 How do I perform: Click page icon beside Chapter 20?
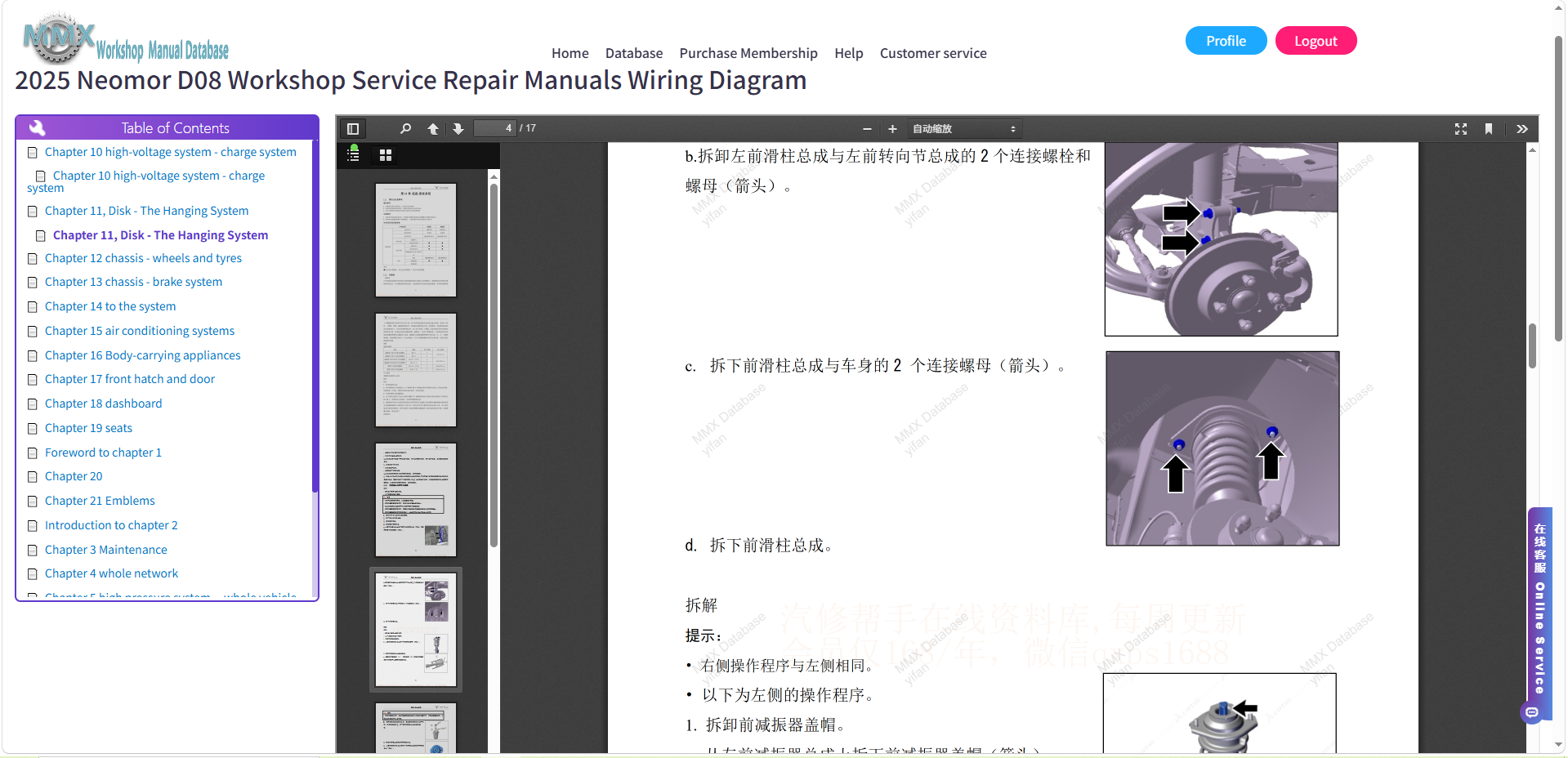coord(33,477)
